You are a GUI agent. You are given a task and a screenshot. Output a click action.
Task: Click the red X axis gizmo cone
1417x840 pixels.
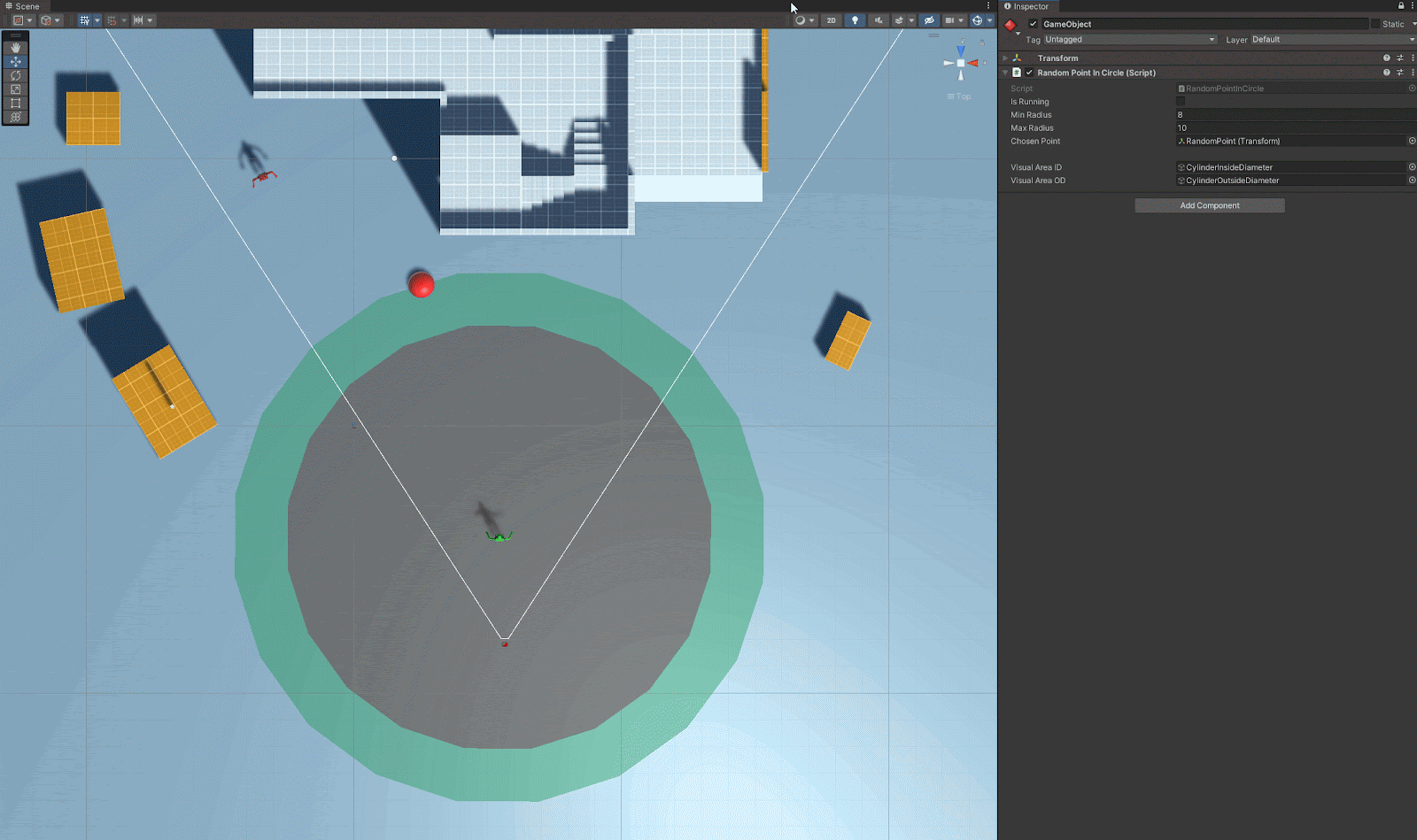click(x=973, y=63)
